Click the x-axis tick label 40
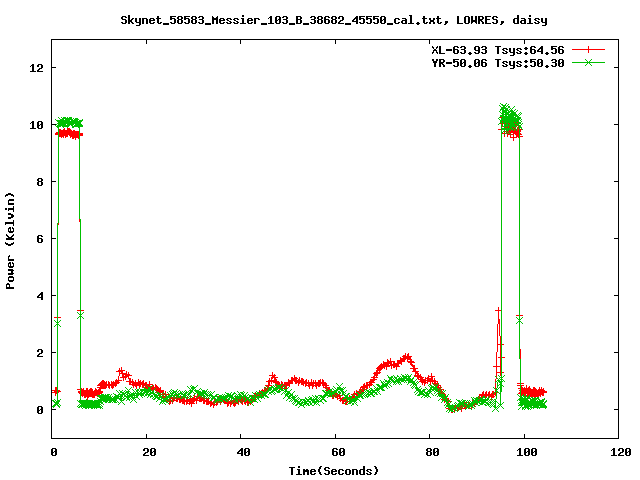The image size is (640, 480). pyautogui.click(x=244, y=452)
